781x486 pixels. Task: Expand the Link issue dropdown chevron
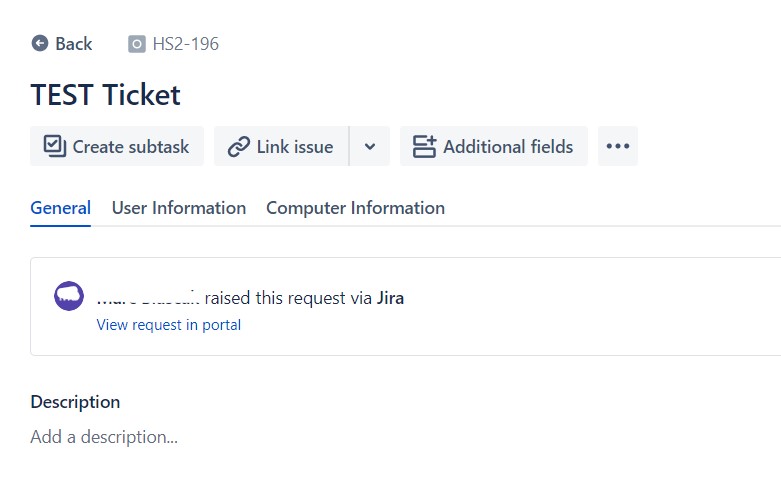click(x=370, y=146)
